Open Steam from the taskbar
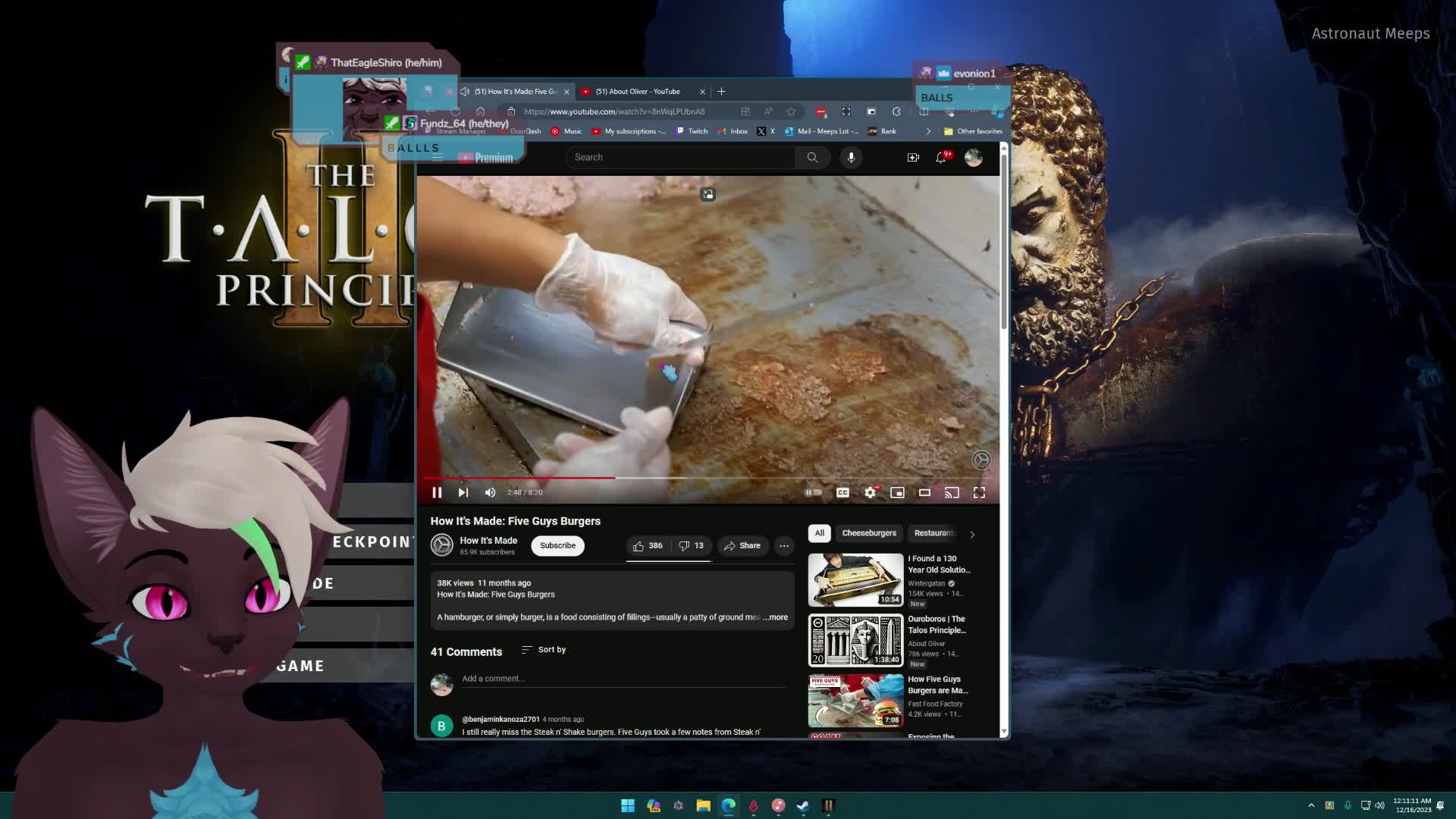1456x819 pixels. coord(803,805)
